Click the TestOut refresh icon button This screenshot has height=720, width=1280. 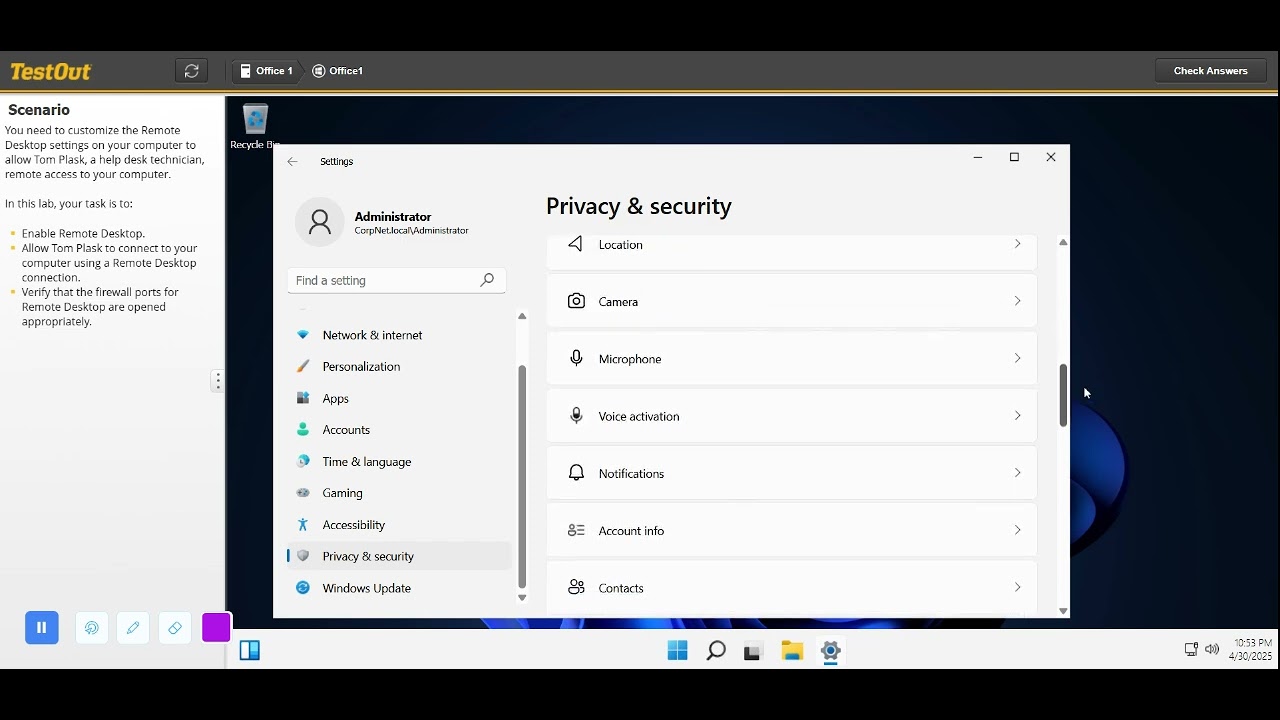coord(192,71)
